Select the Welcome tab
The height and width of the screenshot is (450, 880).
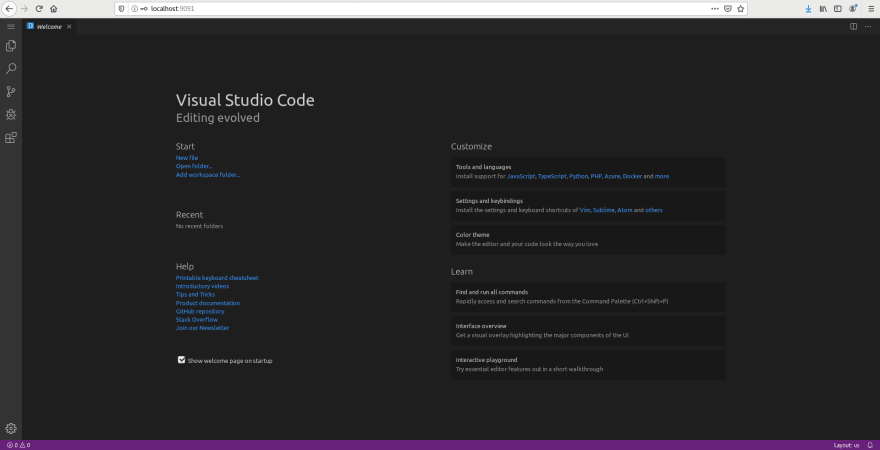click(49, 26)
